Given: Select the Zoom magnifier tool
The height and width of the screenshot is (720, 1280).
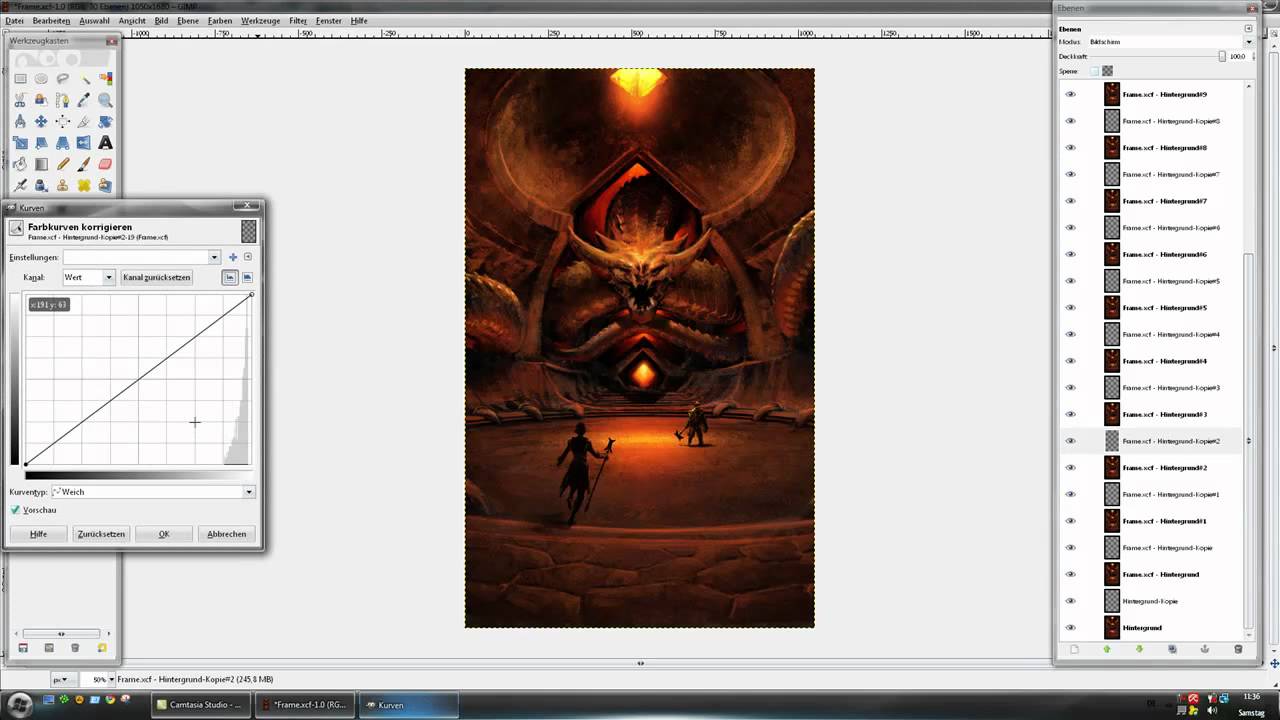Looking at the screenshot, I should point(105,100).
